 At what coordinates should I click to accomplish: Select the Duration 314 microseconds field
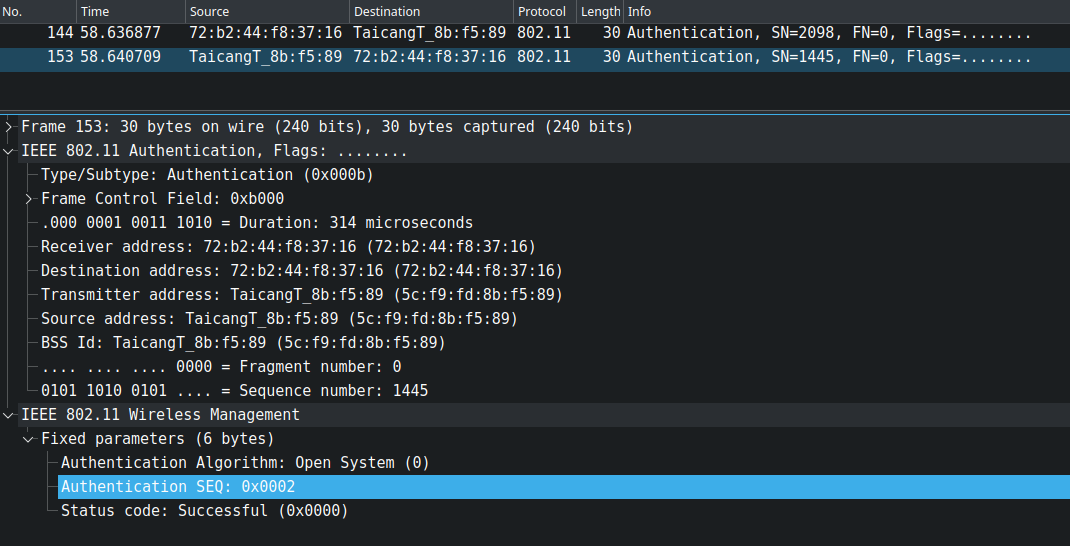click(x=257, y=223)
